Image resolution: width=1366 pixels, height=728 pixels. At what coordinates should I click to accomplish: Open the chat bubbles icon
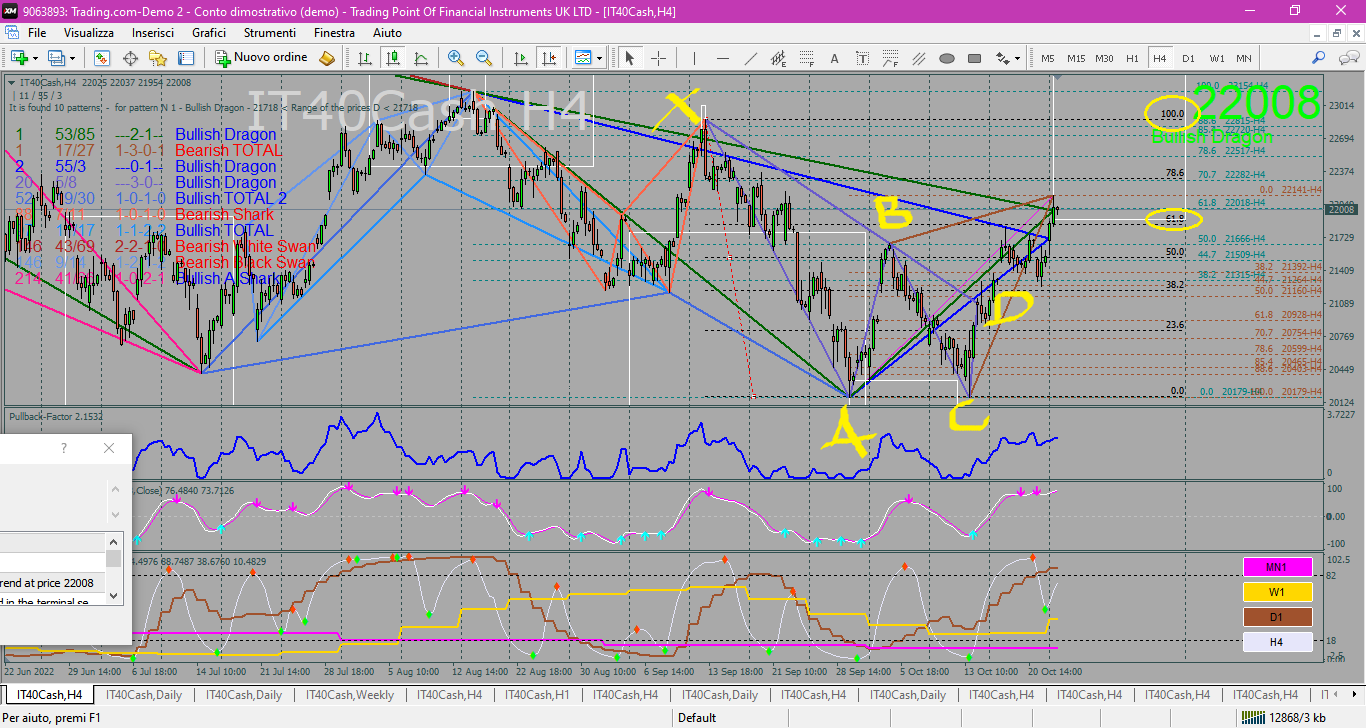pyautogui.click(x=1349, y=58)
